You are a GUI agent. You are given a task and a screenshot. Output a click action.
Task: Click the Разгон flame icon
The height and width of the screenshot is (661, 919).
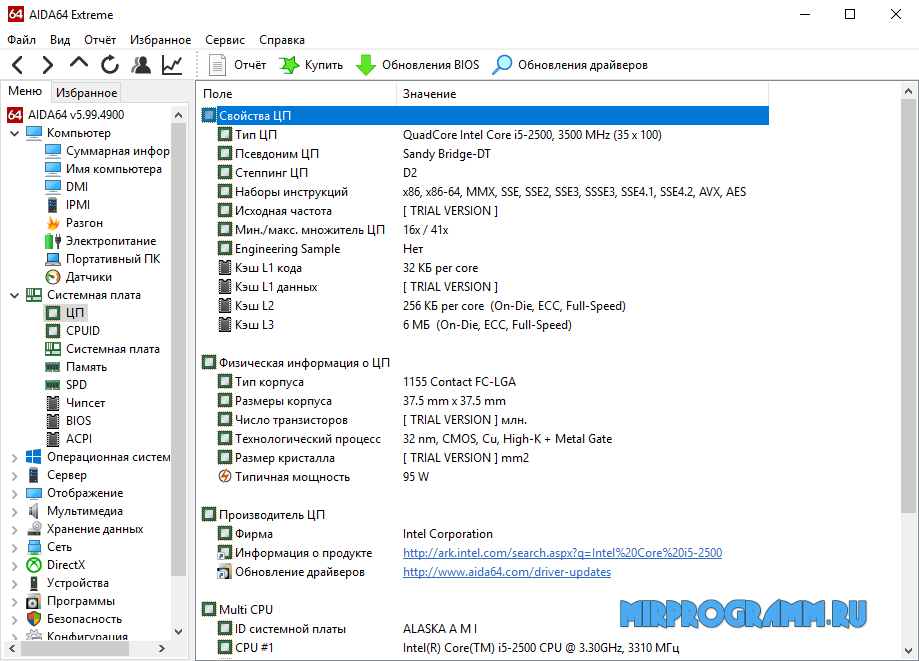click(x=53, y=223)
